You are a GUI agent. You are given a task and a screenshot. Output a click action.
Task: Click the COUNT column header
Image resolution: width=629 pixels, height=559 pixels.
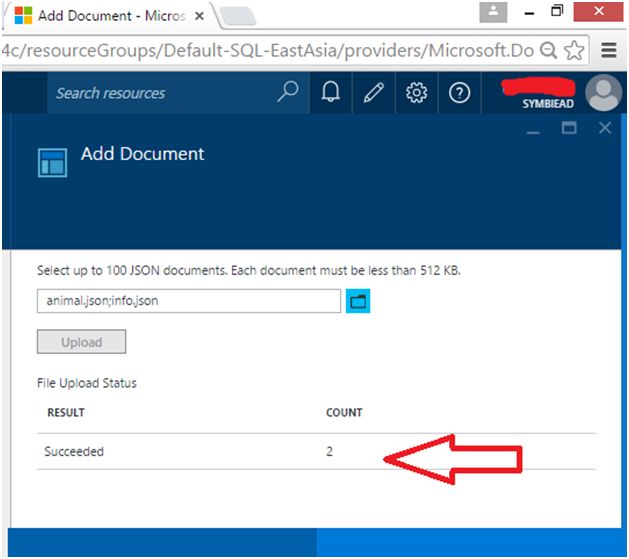344,412
